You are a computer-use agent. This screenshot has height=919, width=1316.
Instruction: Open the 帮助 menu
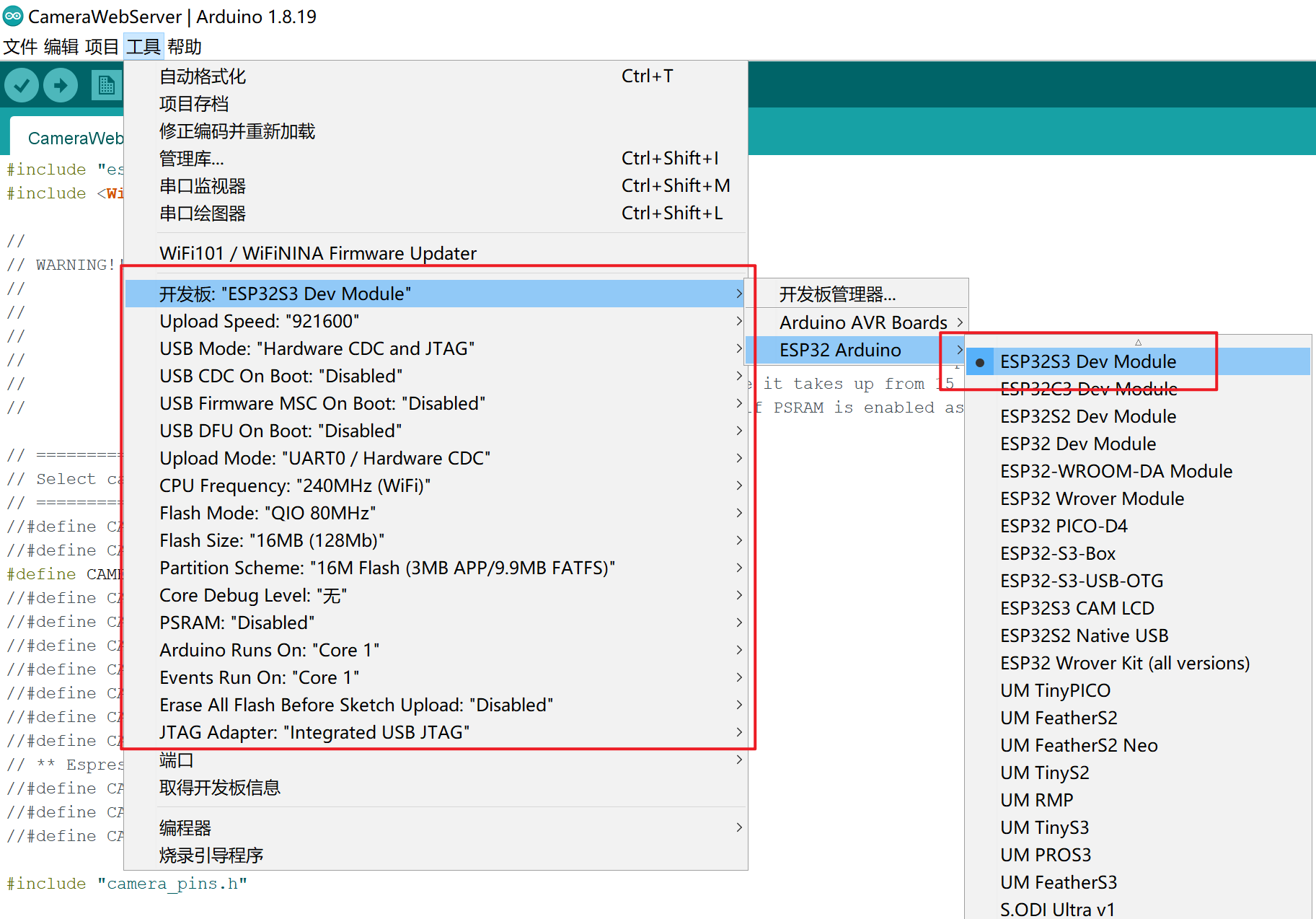(185, 47)
